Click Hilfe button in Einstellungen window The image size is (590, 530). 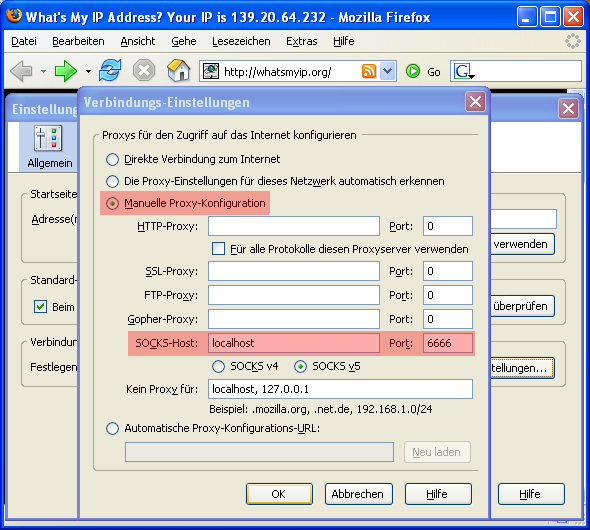point(531,494)
